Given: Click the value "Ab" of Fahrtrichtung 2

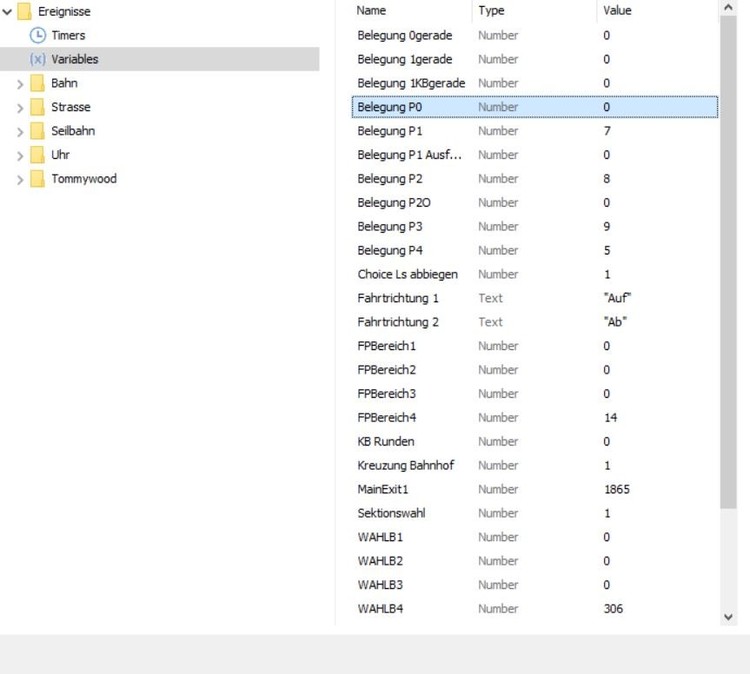Looking at the screenshot, I should coord(615,322).
